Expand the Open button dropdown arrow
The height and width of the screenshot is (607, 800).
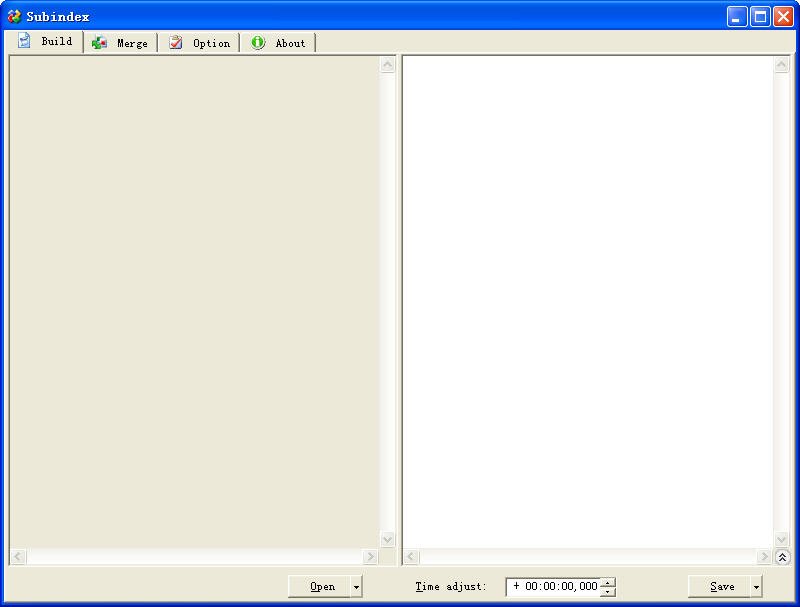356,587
